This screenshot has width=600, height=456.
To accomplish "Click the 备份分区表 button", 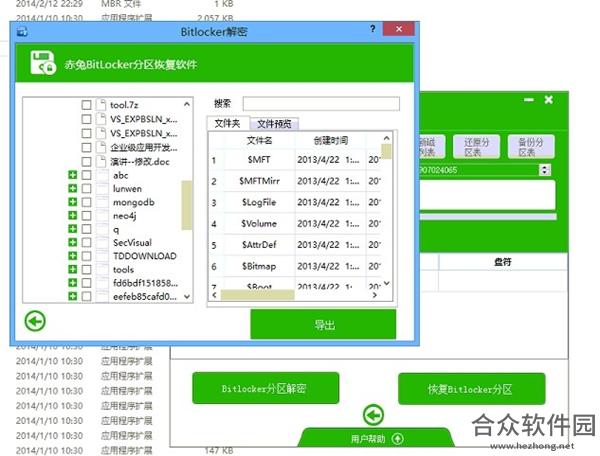I will point(531,147).
